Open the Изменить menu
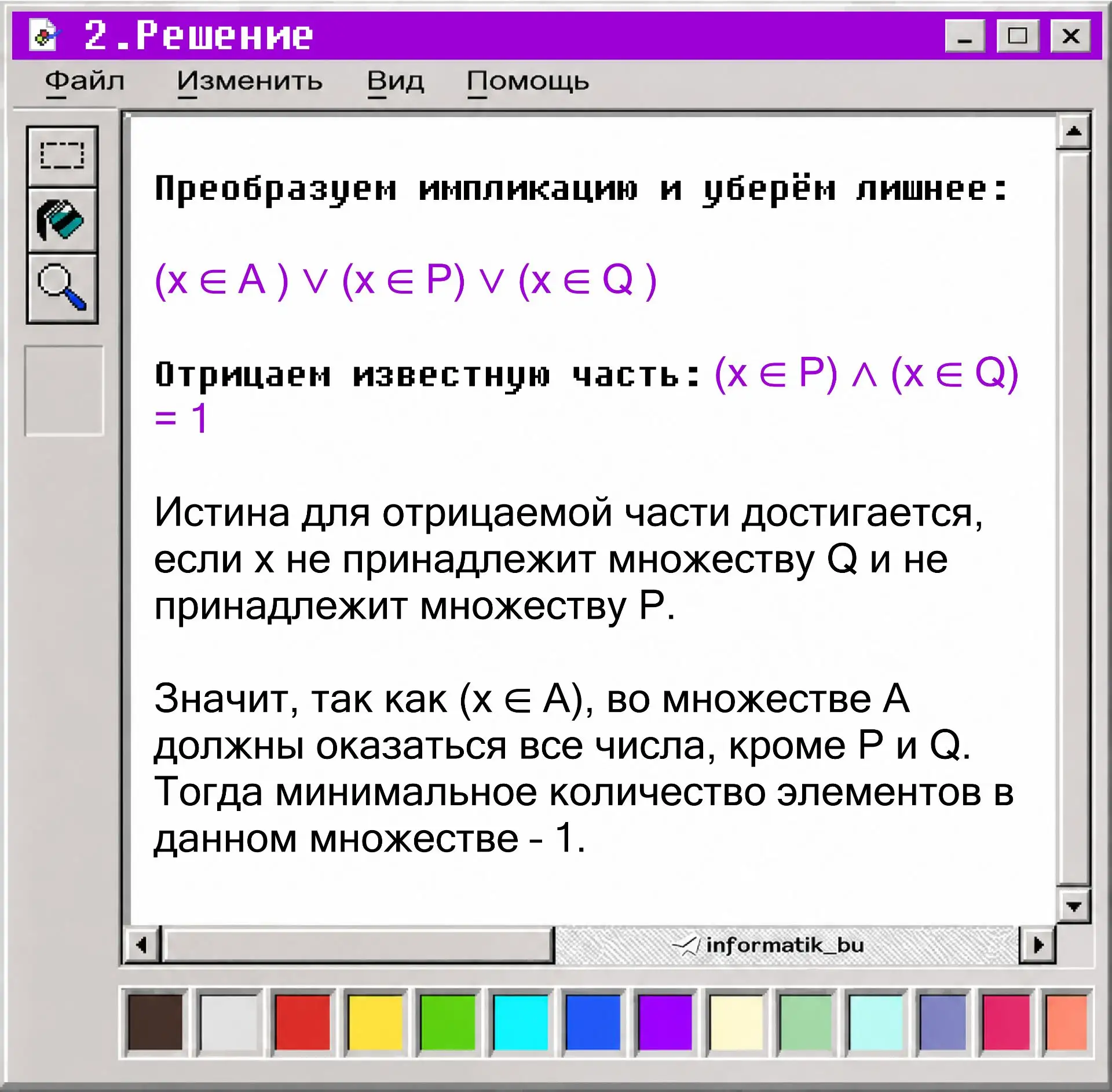 click(x=250, y=82)
